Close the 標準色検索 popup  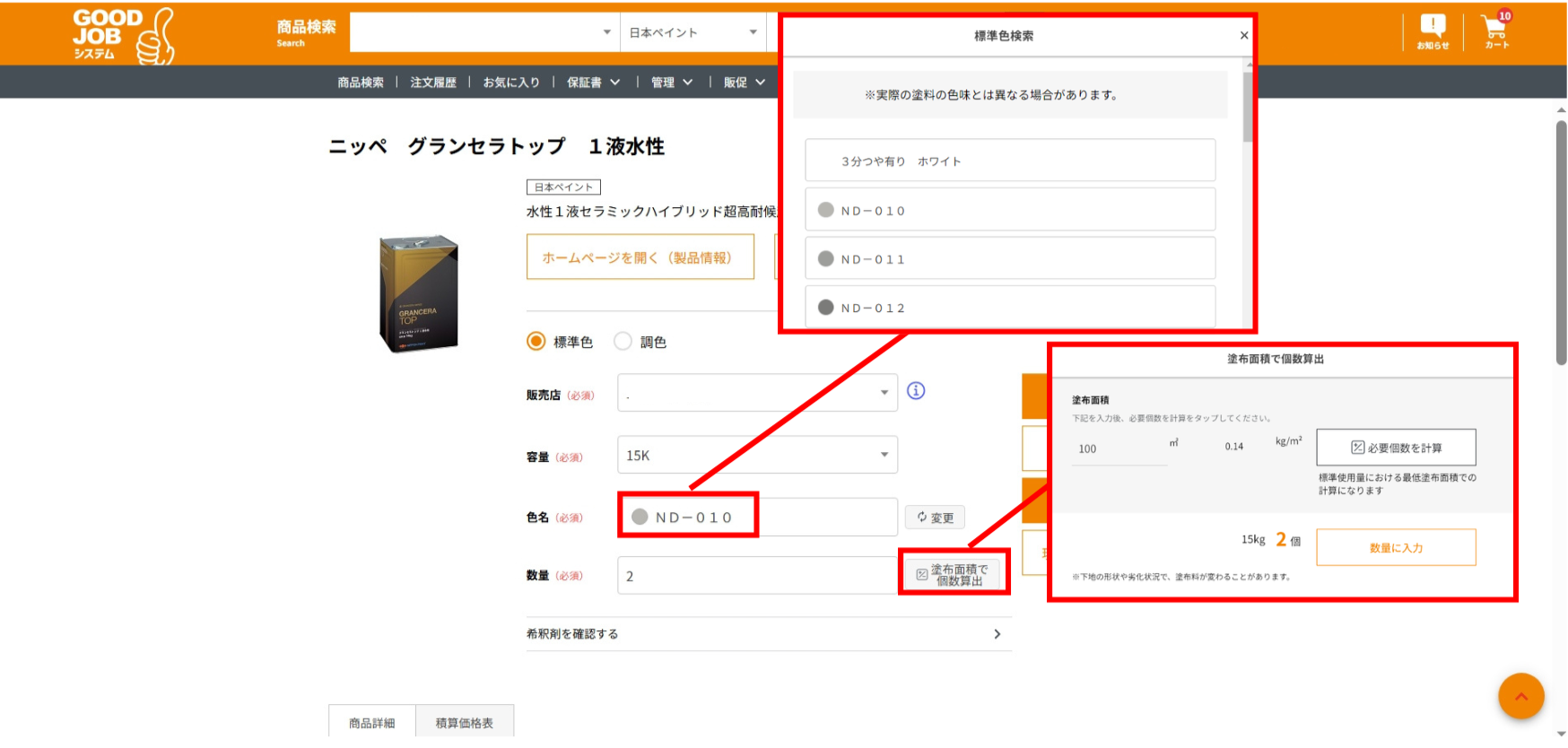(1243, 36)
